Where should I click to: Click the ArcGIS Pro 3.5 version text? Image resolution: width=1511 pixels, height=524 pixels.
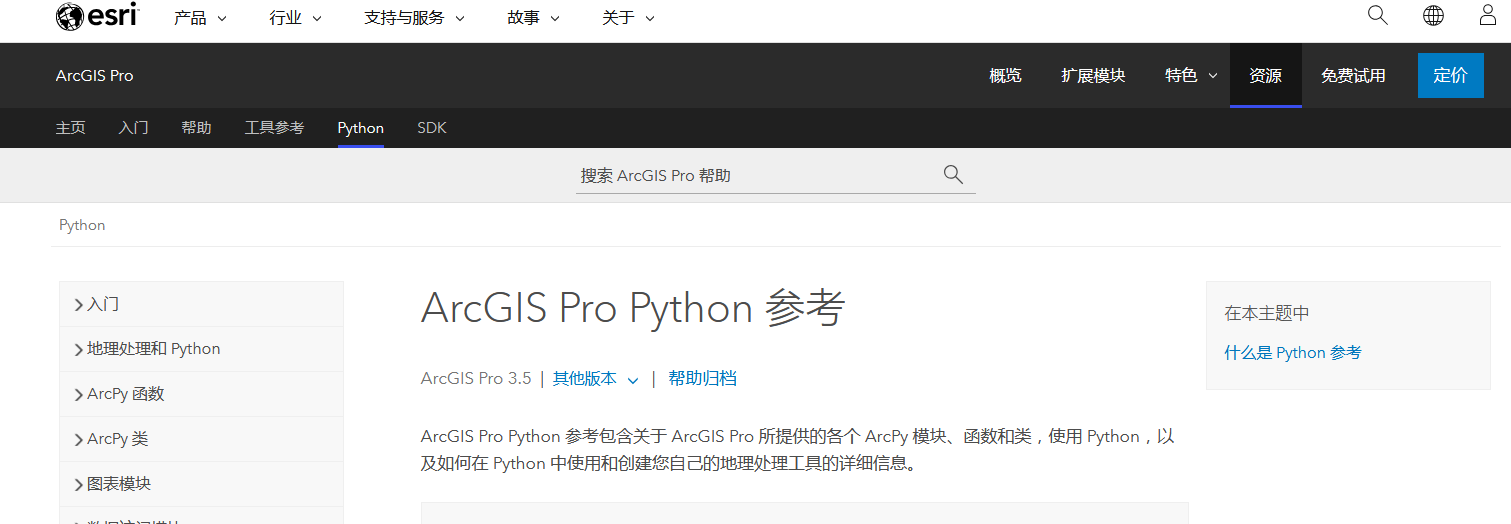click(476, 379)
